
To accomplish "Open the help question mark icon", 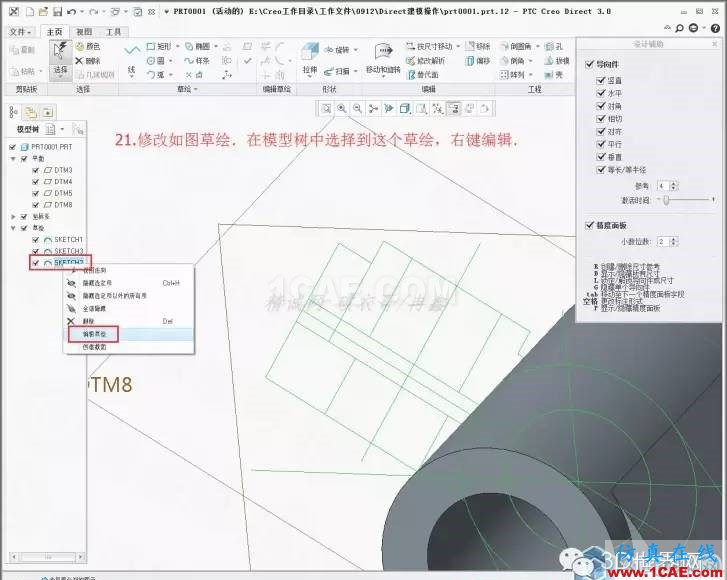I will coord(715,28).
